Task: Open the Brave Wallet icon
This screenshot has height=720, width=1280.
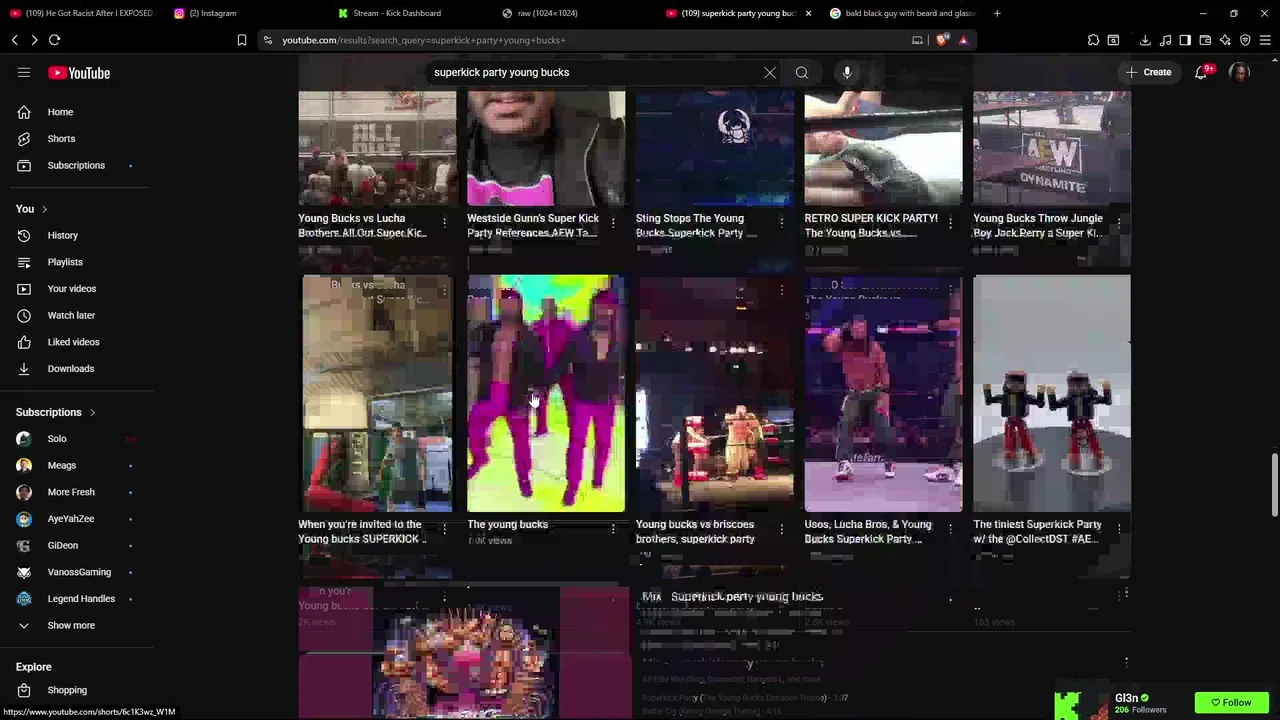Action: pyautogui.click(x=1205, y=40)
